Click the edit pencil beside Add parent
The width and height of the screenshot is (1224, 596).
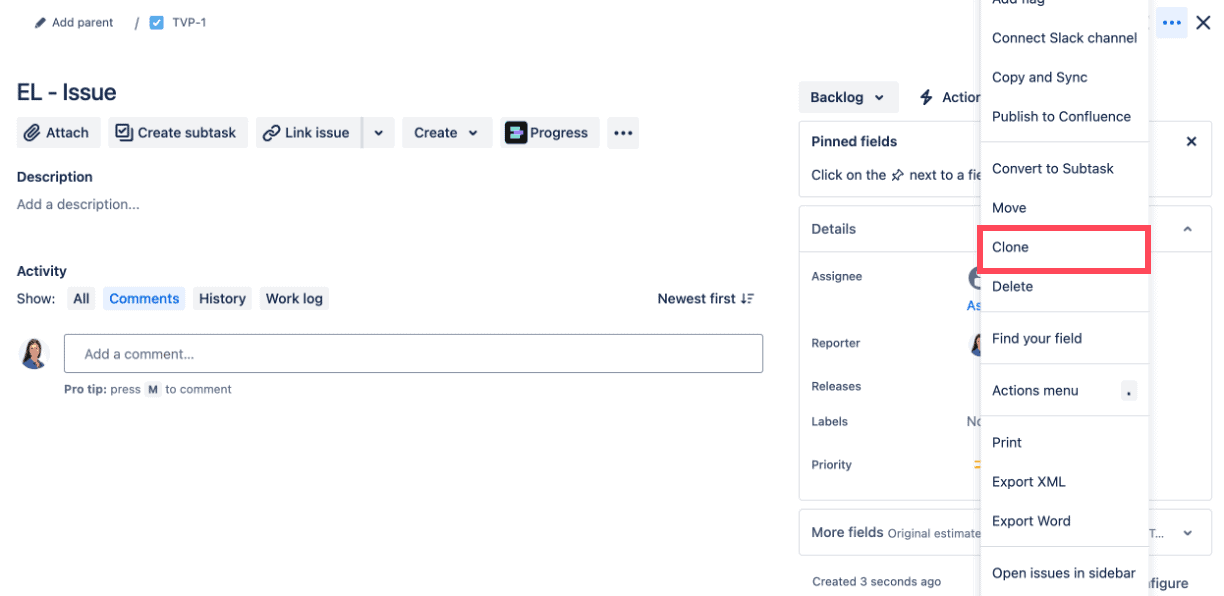click(x=38, y=21)
